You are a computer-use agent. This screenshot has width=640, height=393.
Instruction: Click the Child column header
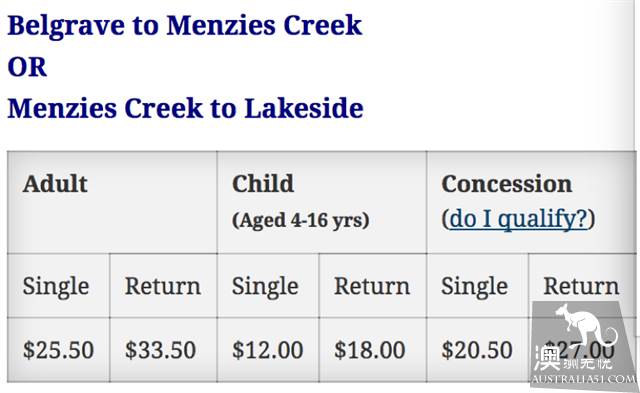(x=263, y=184)
